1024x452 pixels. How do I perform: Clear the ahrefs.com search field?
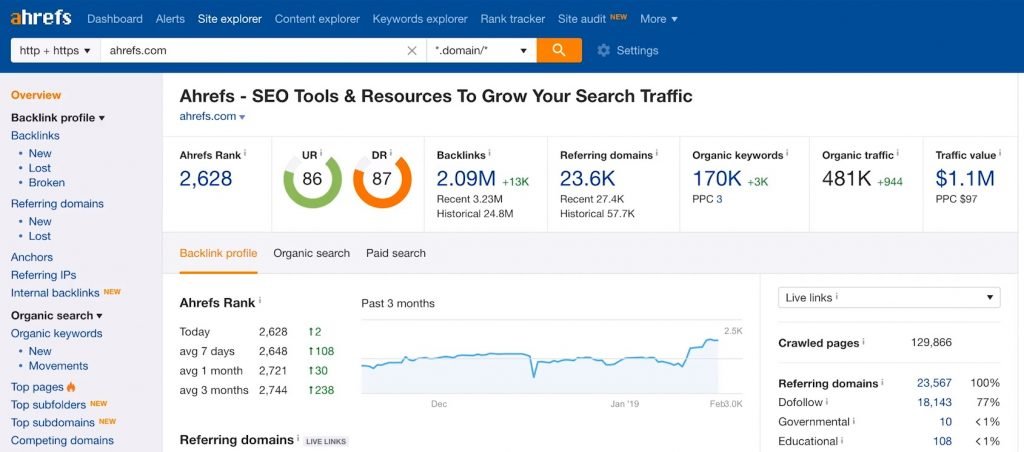412,50
